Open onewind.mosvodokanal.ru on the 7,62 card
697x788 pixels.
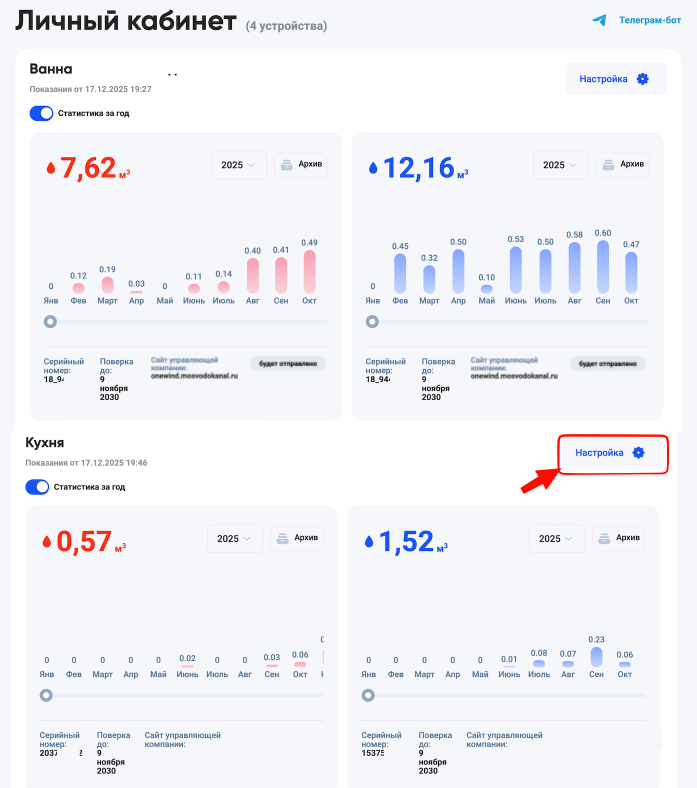coord(194,376)
